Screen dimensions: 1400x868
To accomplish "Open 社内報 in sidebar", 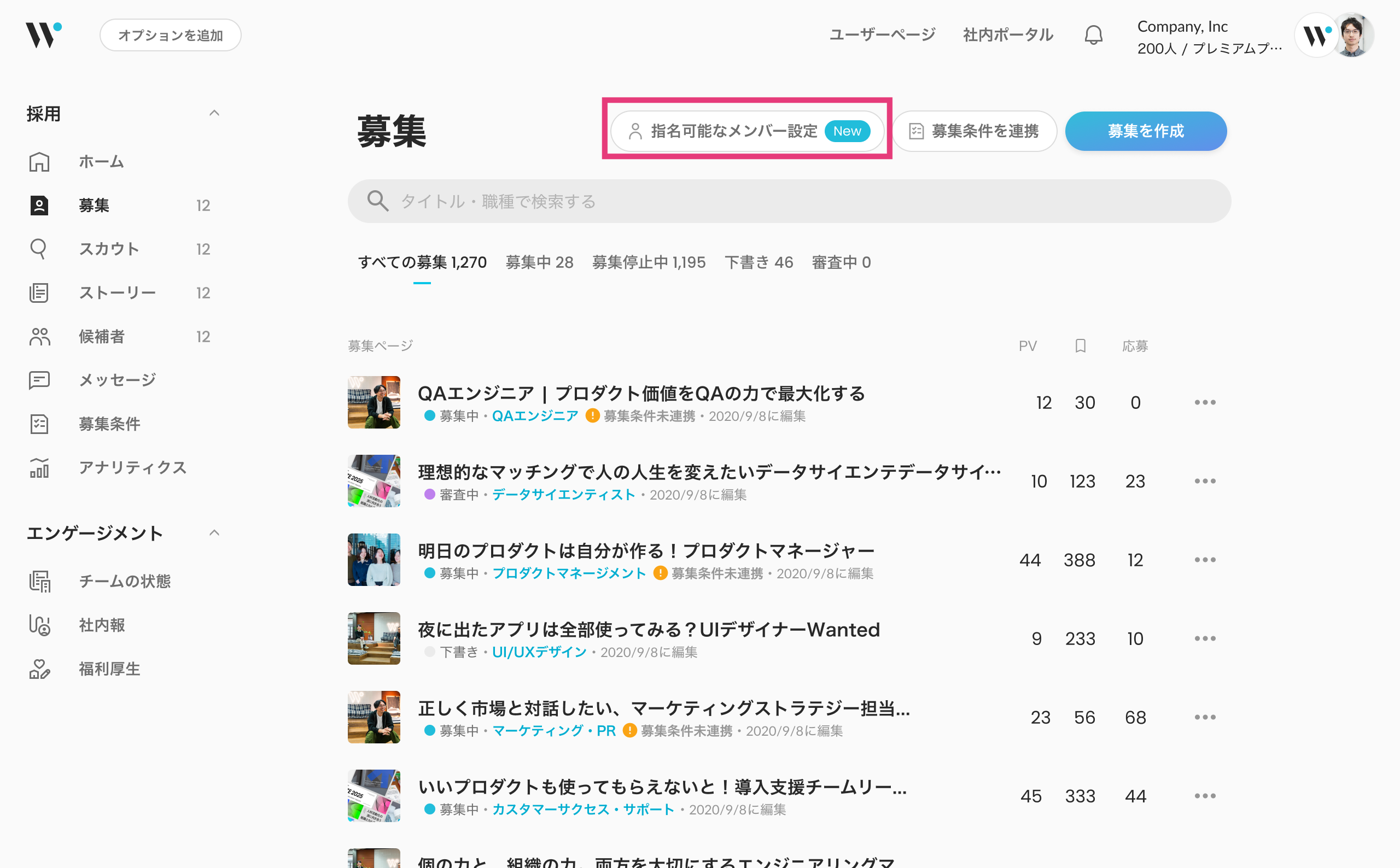I will [x=101, y=625].
